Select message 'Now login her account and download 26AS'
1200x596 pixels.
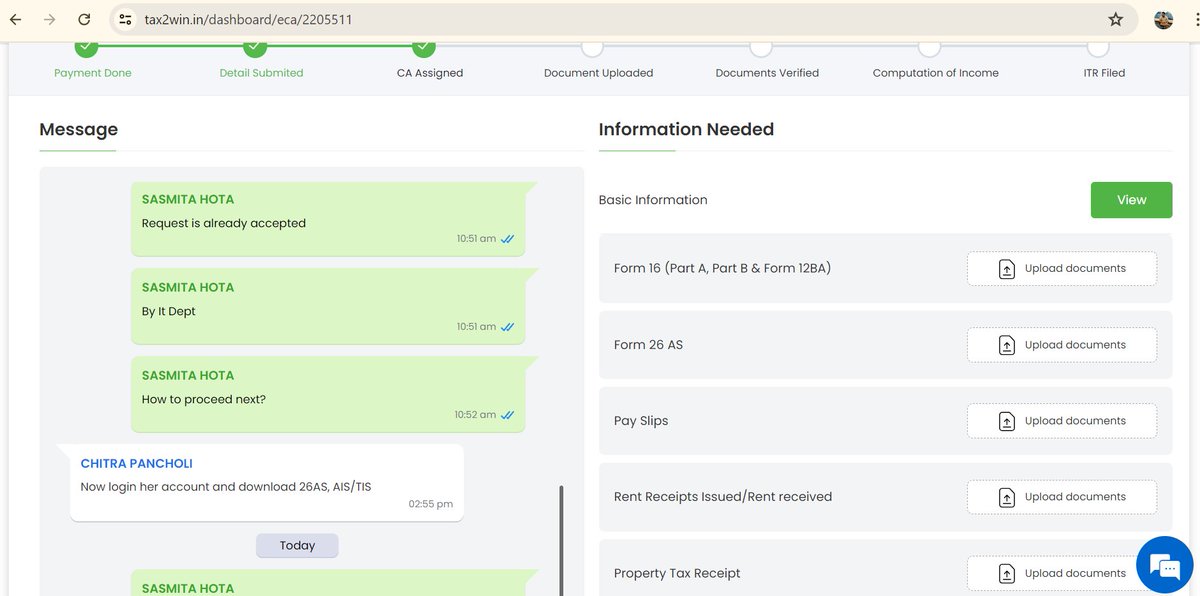[226, 487]
